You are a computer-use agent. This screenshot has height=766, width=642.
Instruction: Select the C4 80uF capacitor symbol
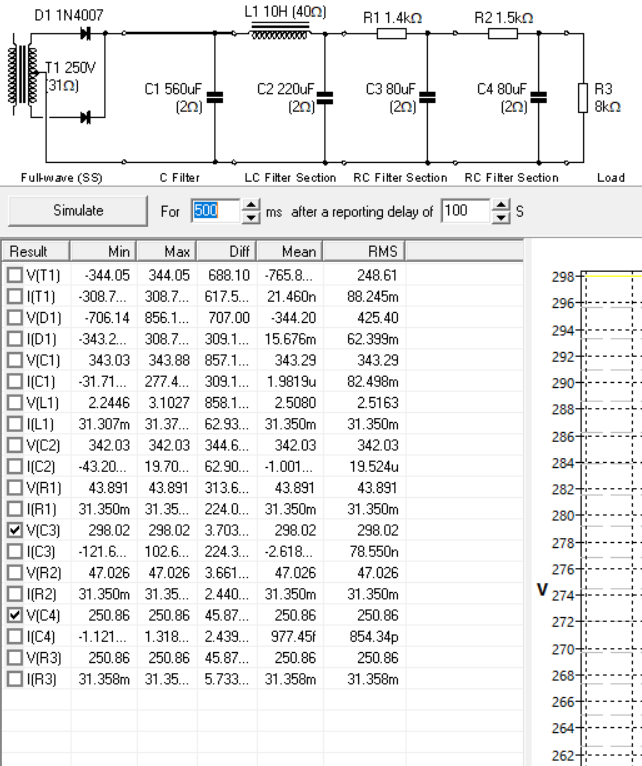pos(539,97)
